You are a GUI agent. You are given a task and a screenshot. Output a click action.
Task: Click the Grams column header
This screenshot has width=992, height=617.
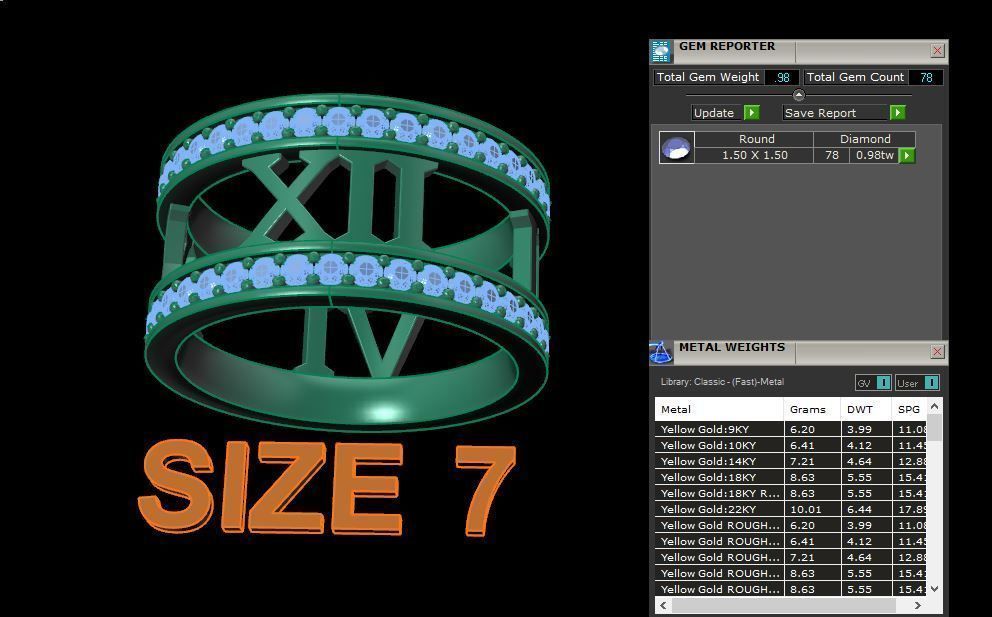[x=812, y=409]
